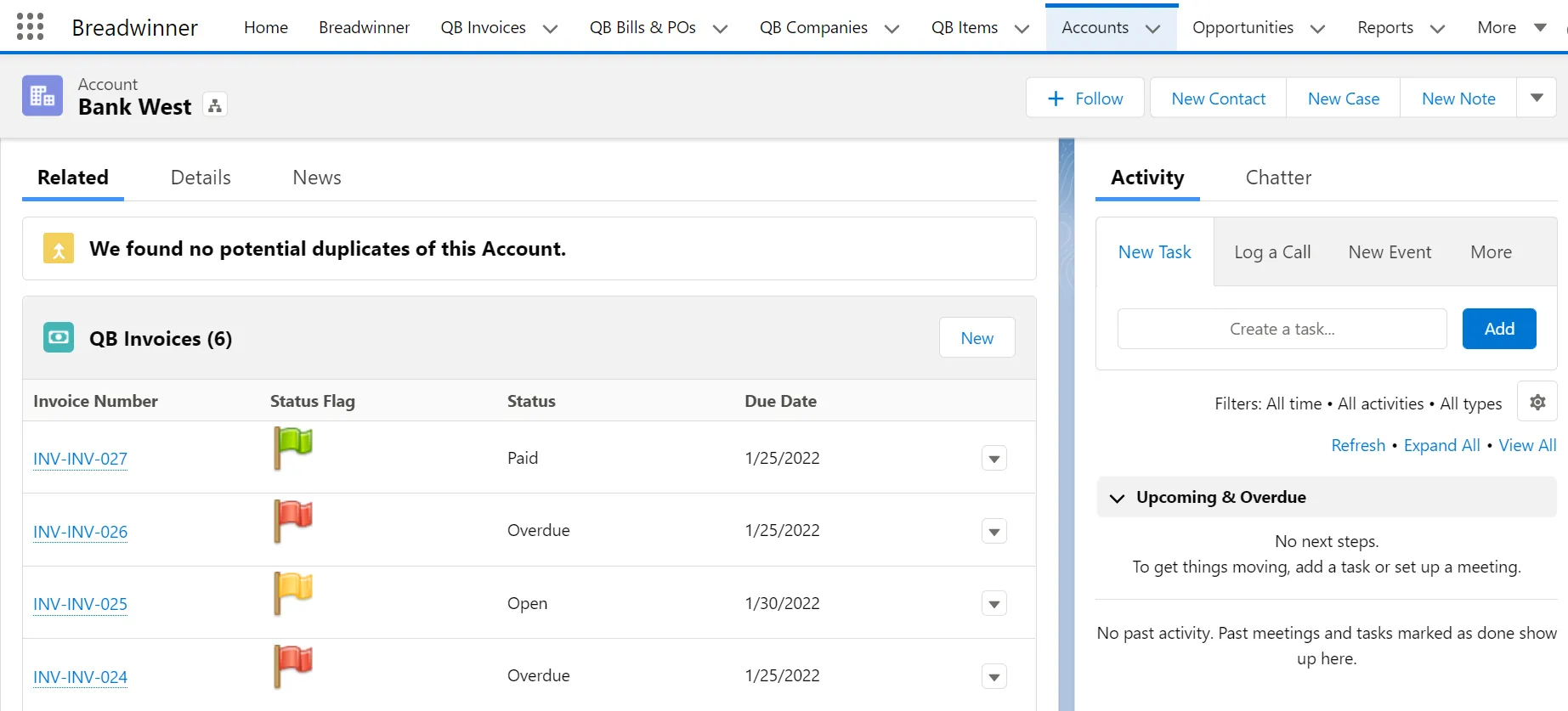Viewport: 1568px width, 711px height.
Task: Click the Bank West account icon
Action: [x=42, y=96]
